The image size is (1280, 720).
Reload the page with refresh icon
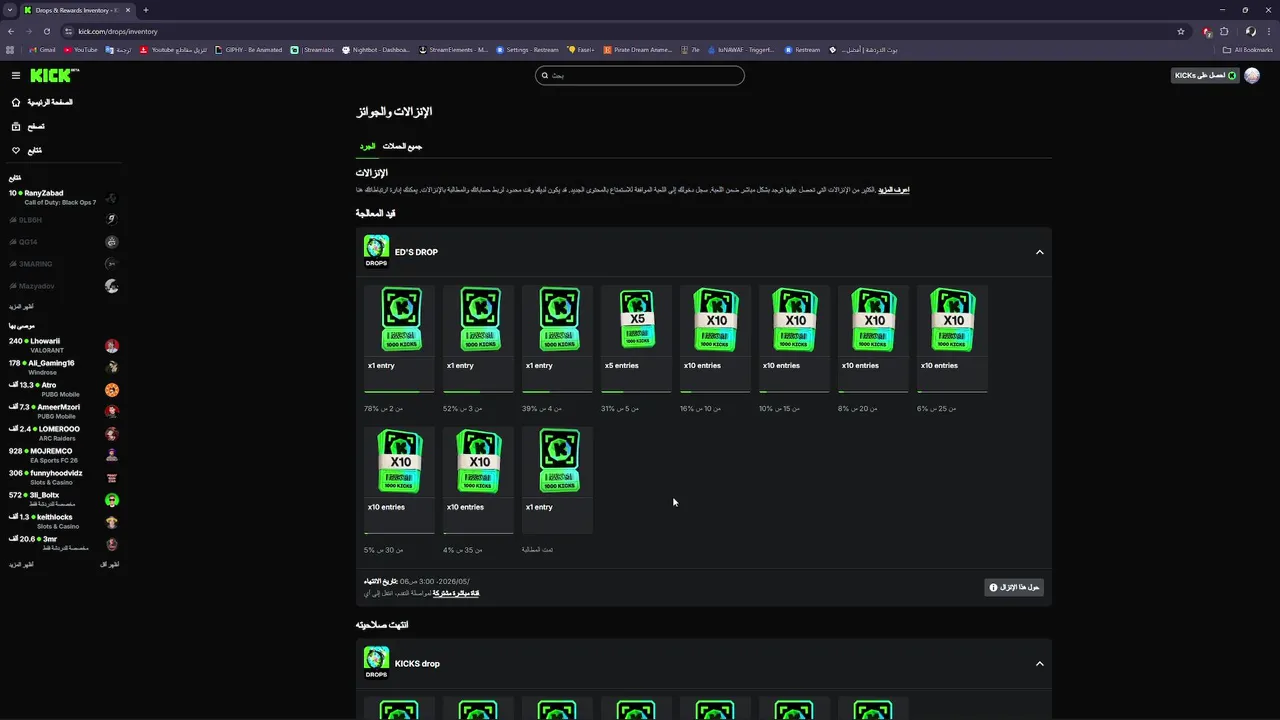(47, 31)
